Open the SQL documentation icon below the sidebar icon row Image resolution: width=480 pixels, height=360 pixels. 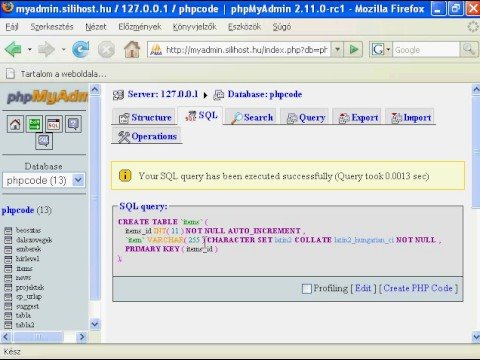[44, 141]
